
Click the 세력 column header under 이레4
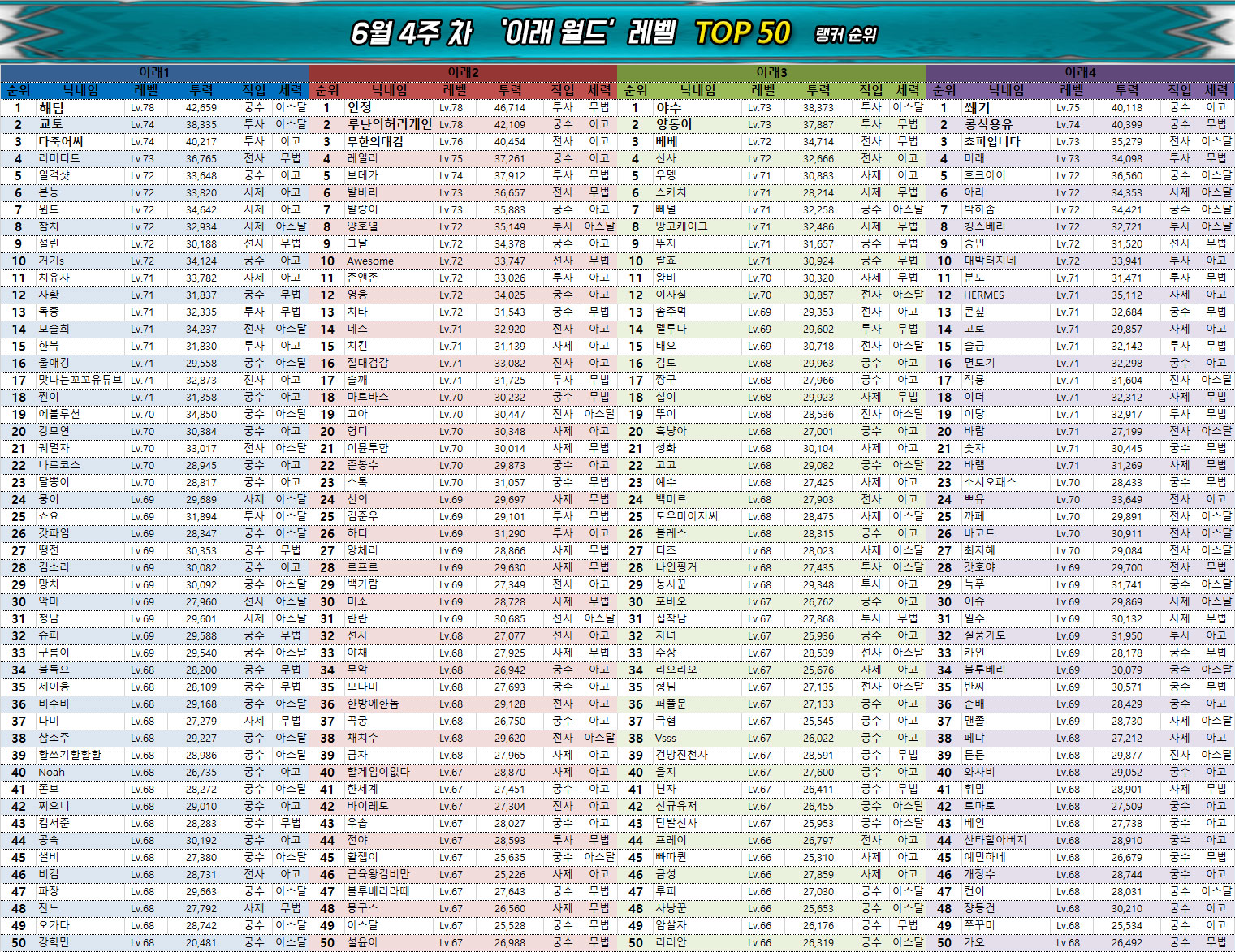pyautogui.click(x=1216, y=90)
